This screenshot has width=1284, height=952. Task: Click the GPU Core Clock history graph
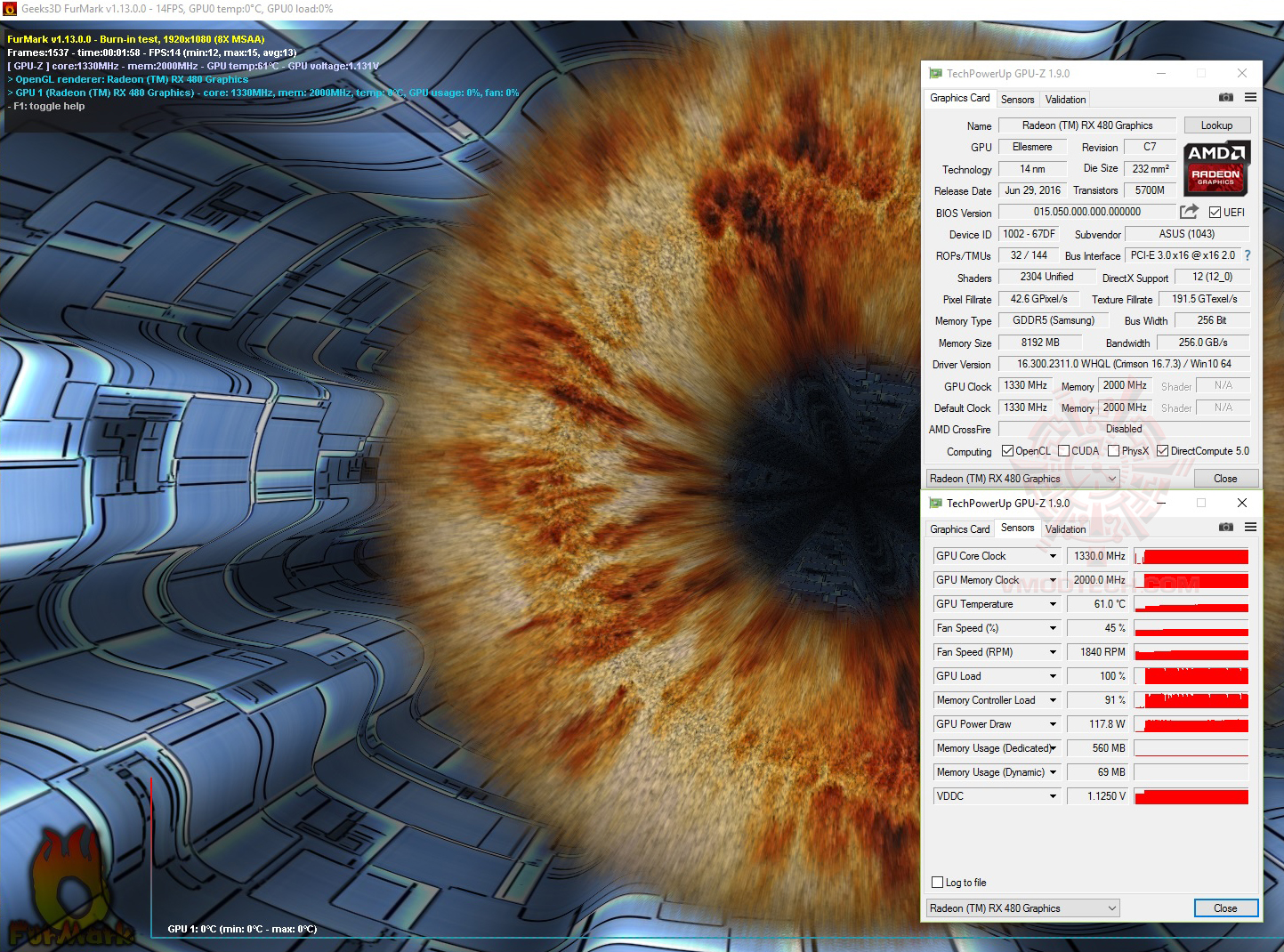click(x=1191, y=556)
